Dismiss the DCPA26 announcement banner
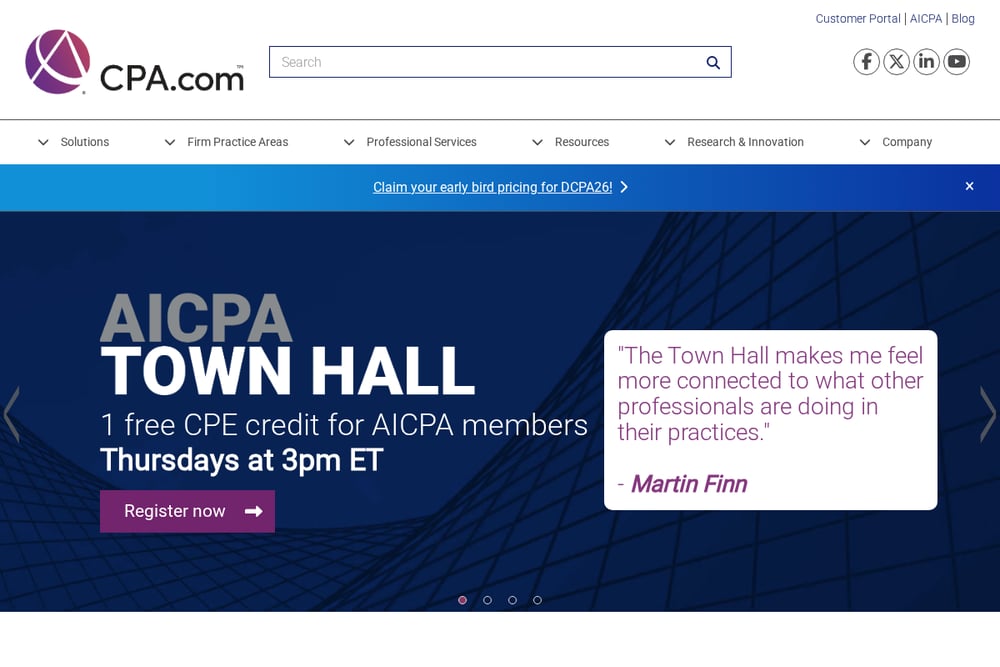The image size is (1000, 667). (969, 186)
